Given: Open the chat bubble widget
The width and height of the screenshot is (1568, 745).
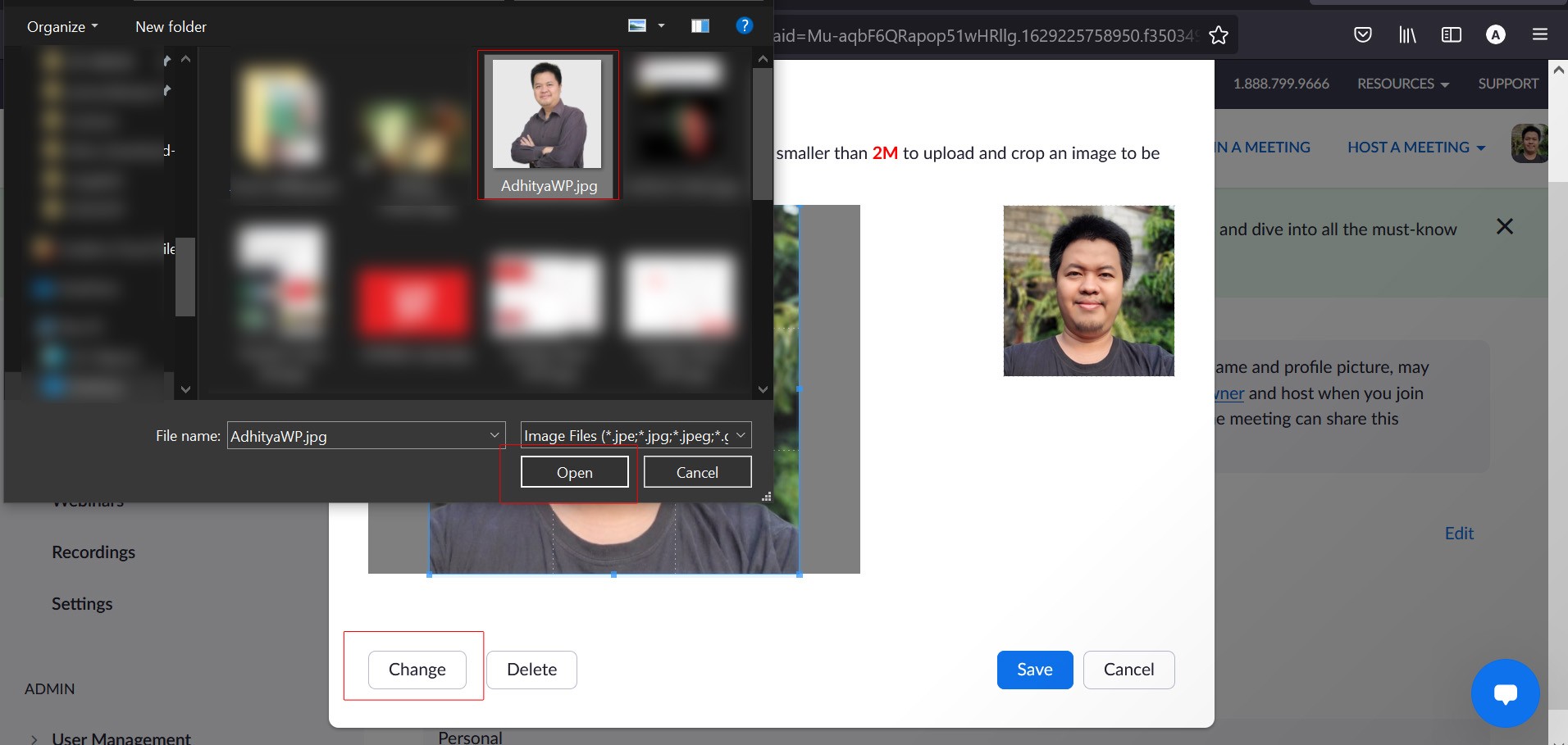Looking at the screenshot, I should pyautogui.click(x=1506, y=693).
